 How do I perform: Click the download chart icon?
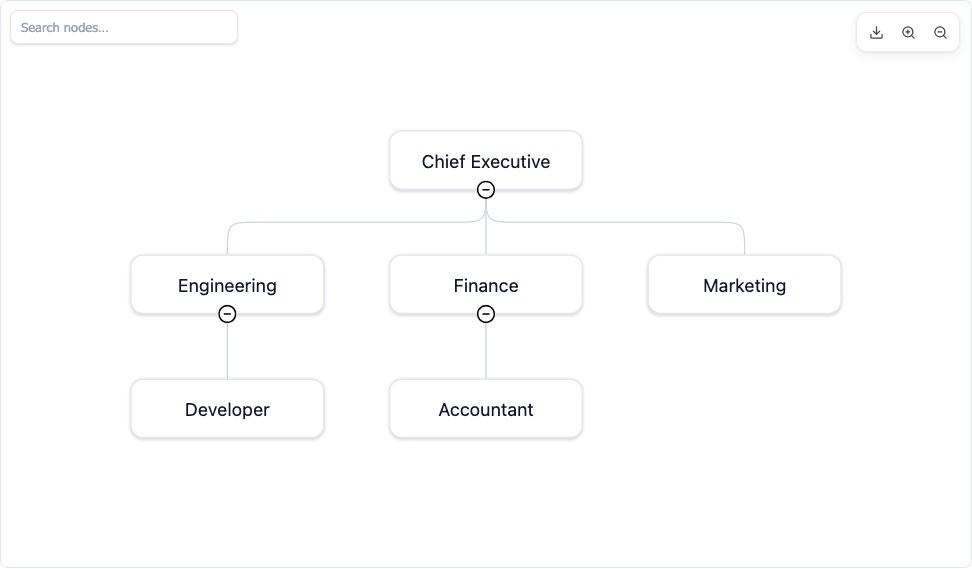[x=876, y=33]
